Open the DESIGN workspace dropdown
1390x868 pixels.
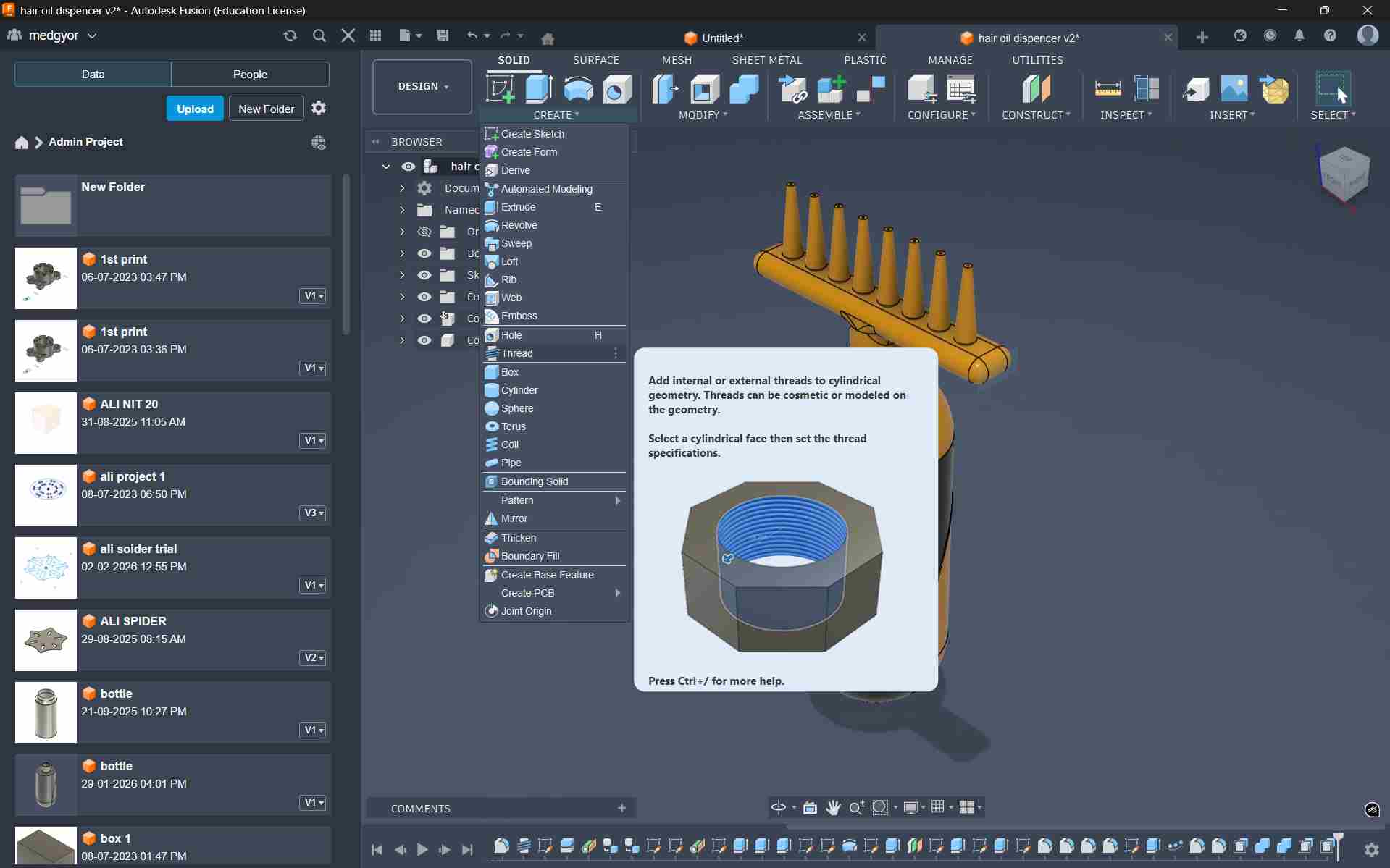coord(422,87)
